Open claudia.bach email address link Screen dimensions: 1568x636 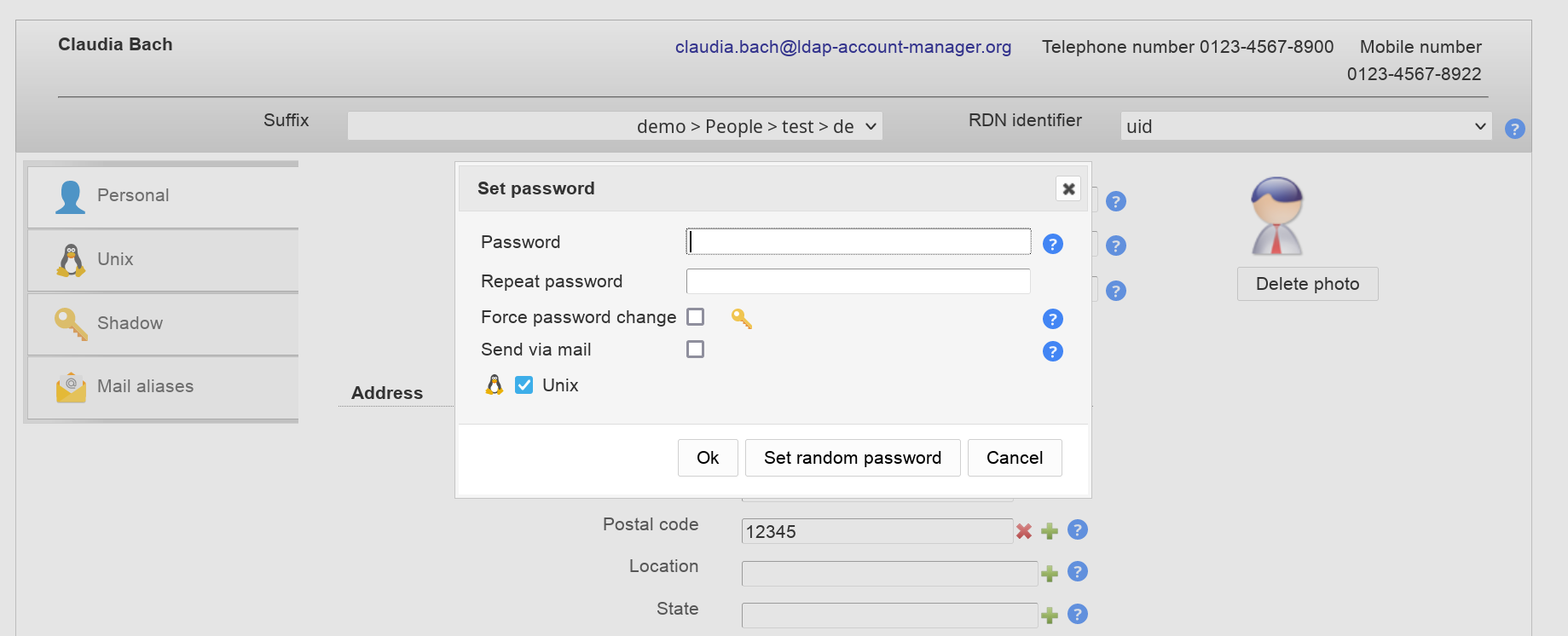click(842, 47)
